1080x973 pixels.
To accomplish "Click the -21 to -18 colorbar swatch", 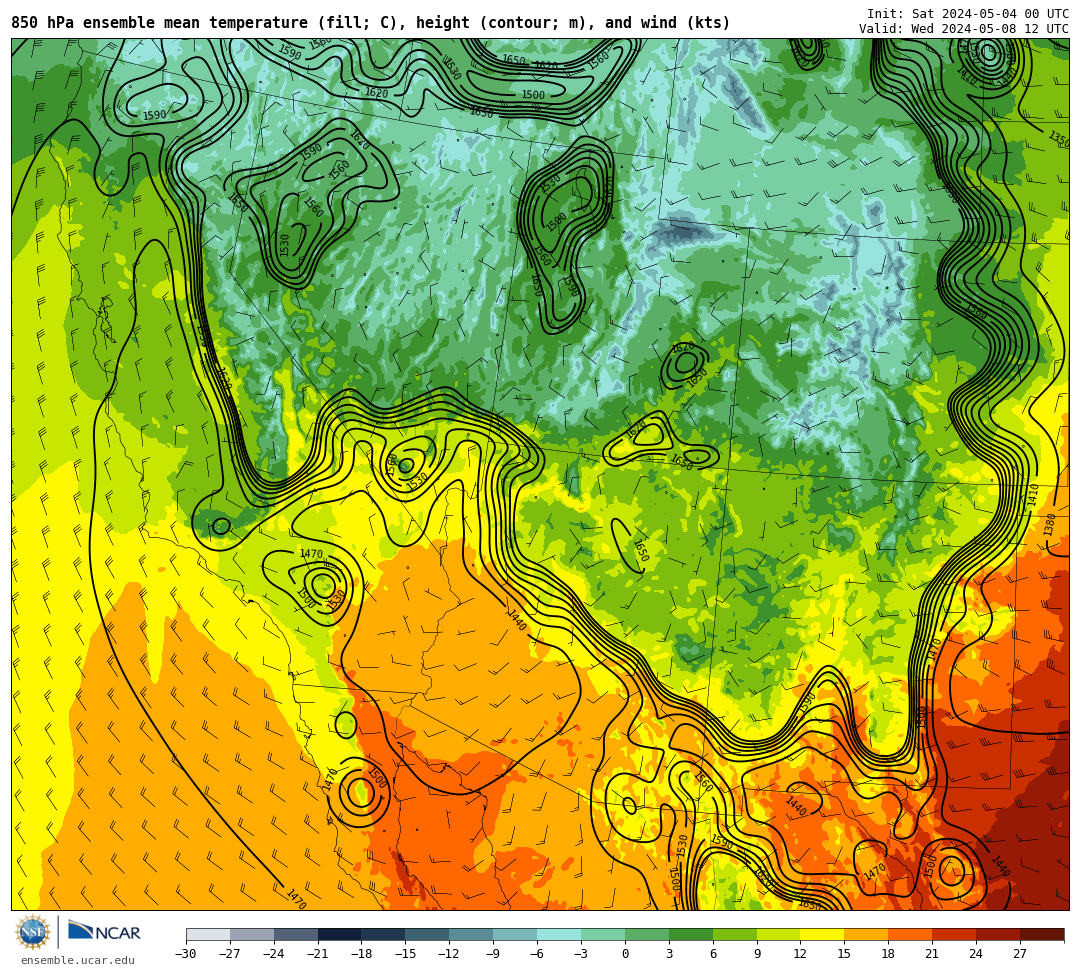I will [x=340, y=934].
